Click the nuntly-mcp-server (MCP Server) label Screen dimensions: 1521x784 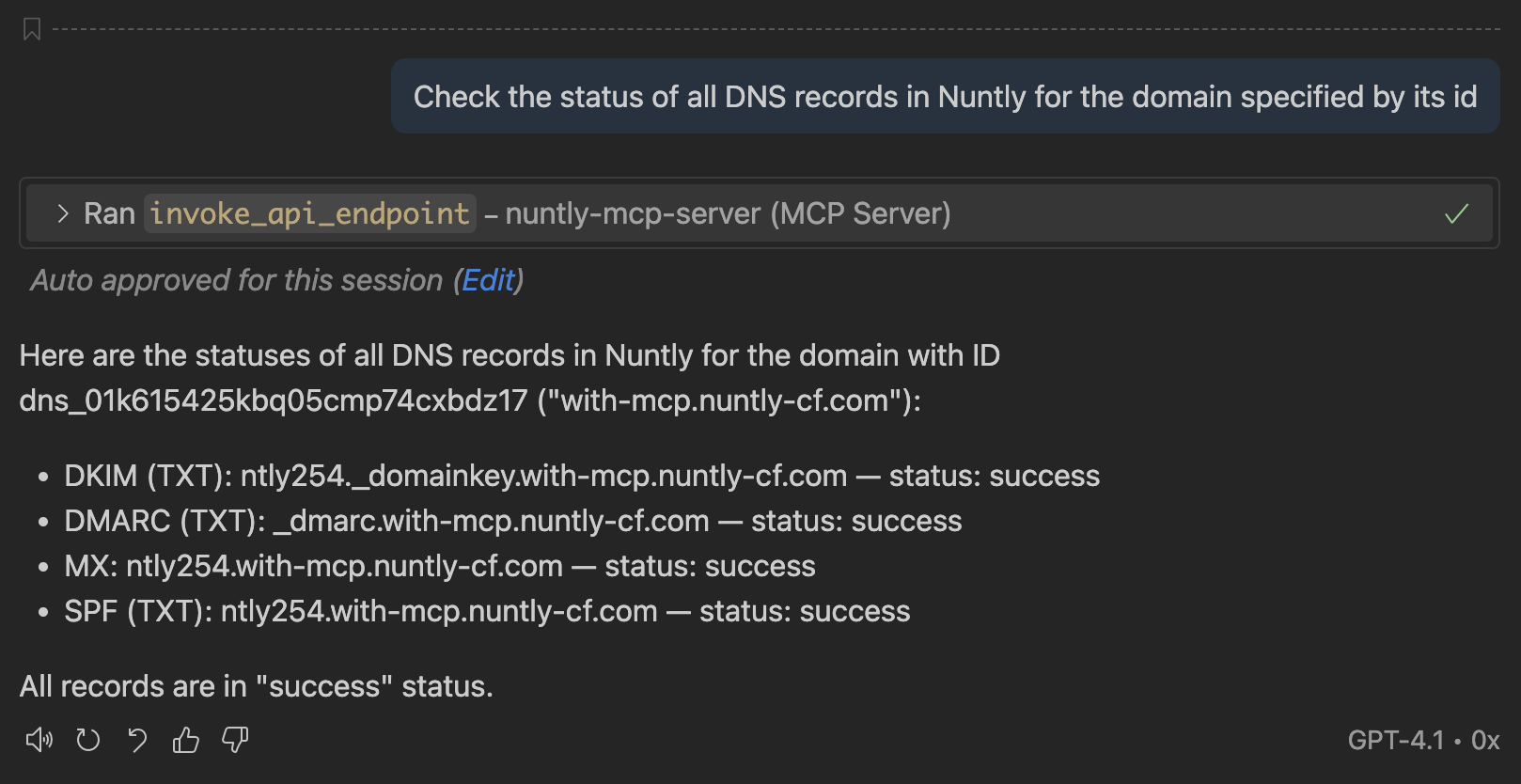click(728, 214)
